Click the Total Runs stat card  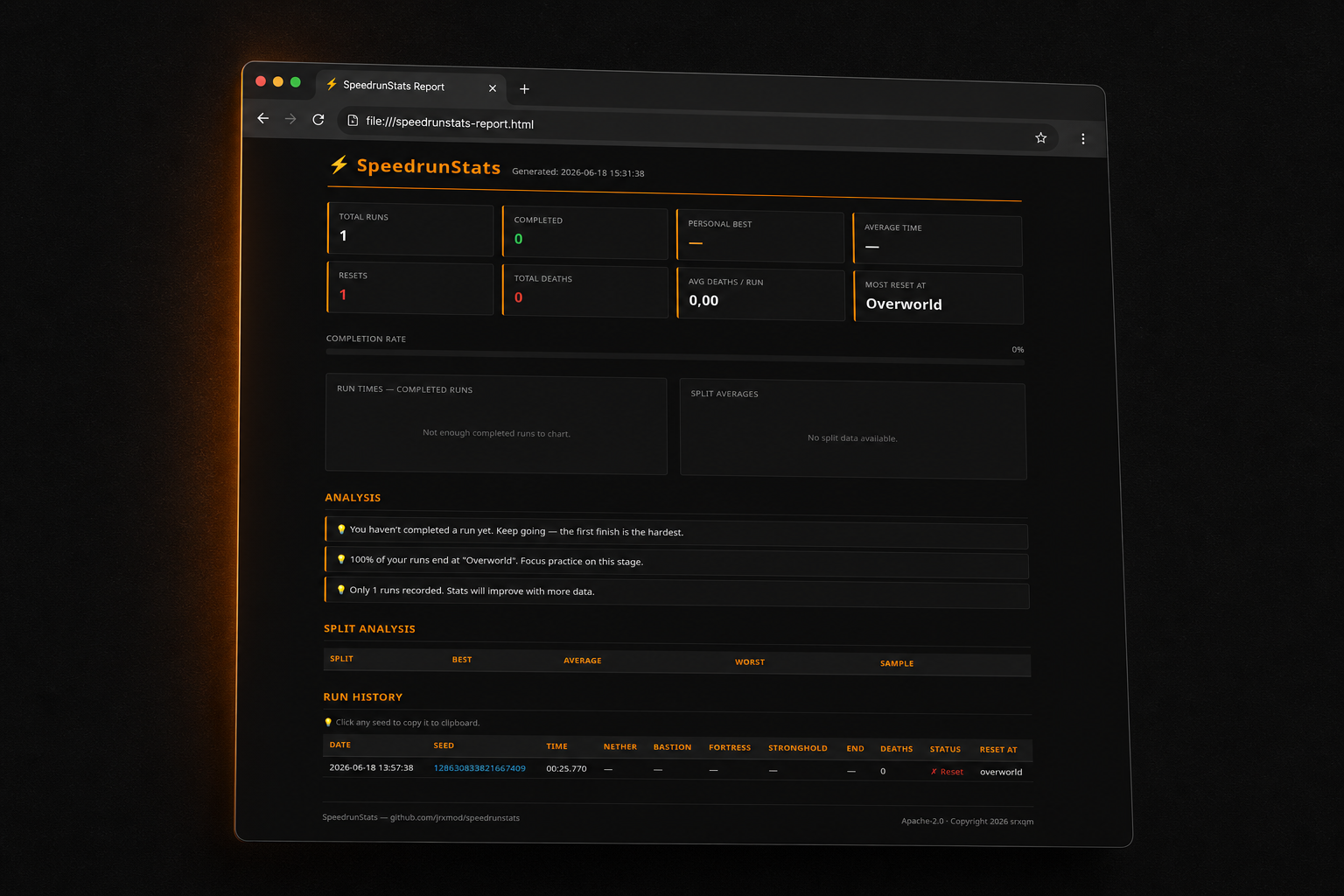[410, 229]
